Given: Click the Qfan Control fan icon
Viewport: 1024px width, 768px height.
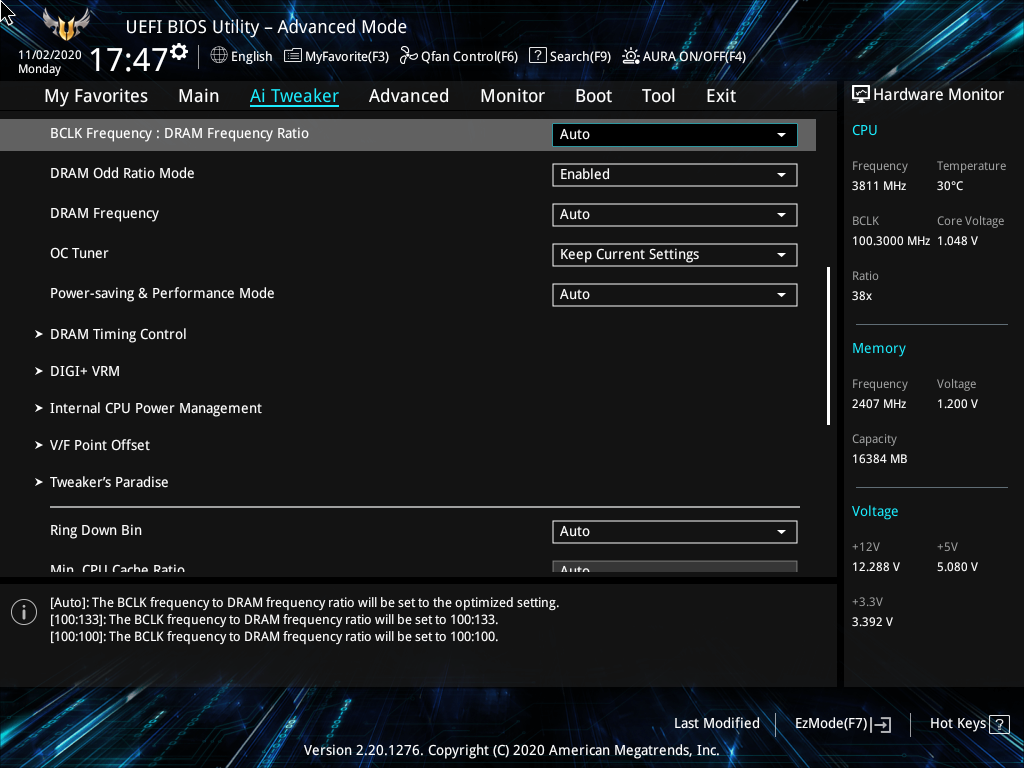Looking at the screenshot, I should click(x=409, y=56).
